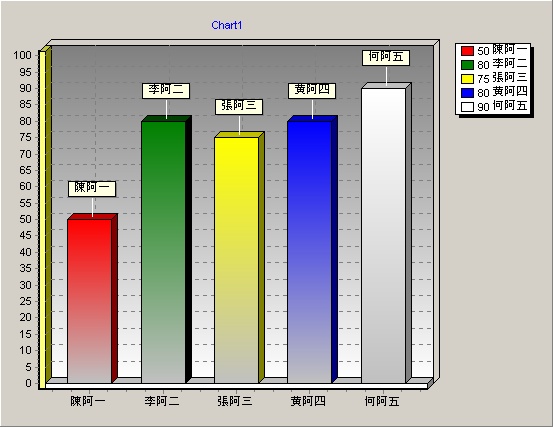
Task: Click legend entry text 90 何阿五
Action: [x=502, y=106]
